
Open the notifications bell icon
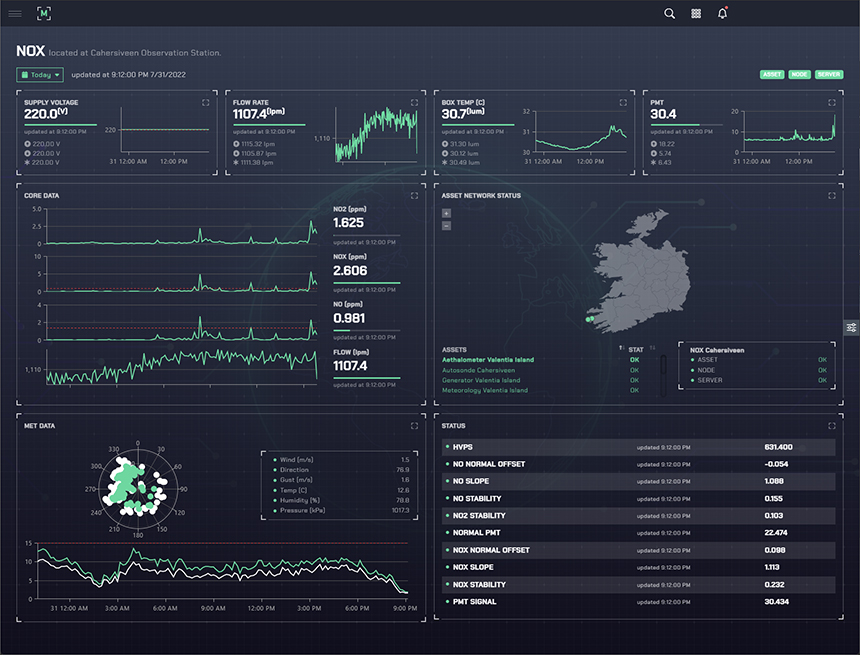723,13
